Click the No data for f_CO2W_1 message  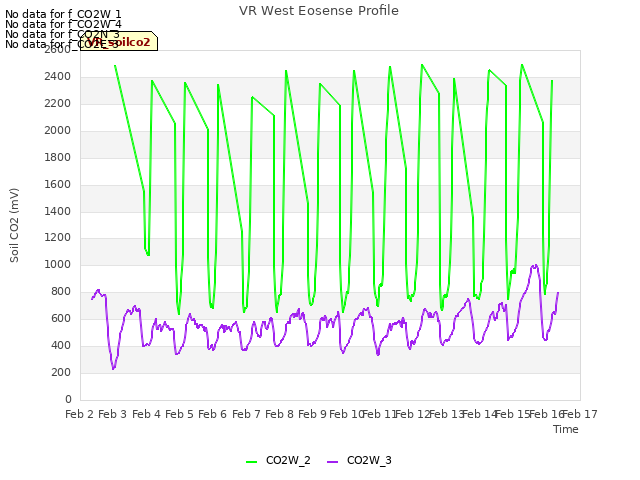pos(63,14)
